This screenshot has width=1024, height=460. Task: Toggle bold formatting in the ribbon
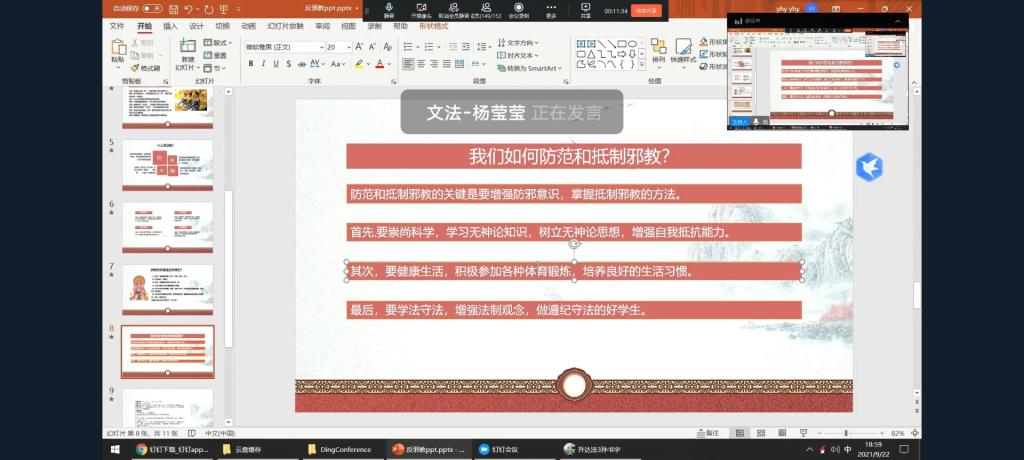pos(250,64)
